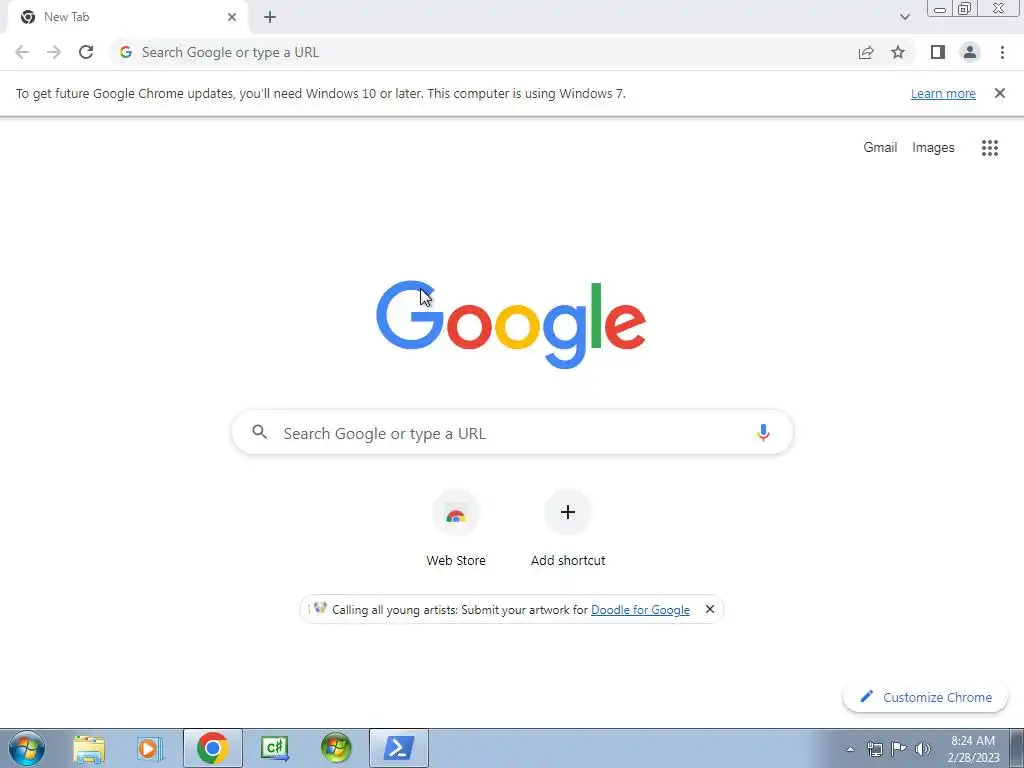Open the C# application on taskbar
Viewport: 1024px width, 768px height.
pos(275,748)
